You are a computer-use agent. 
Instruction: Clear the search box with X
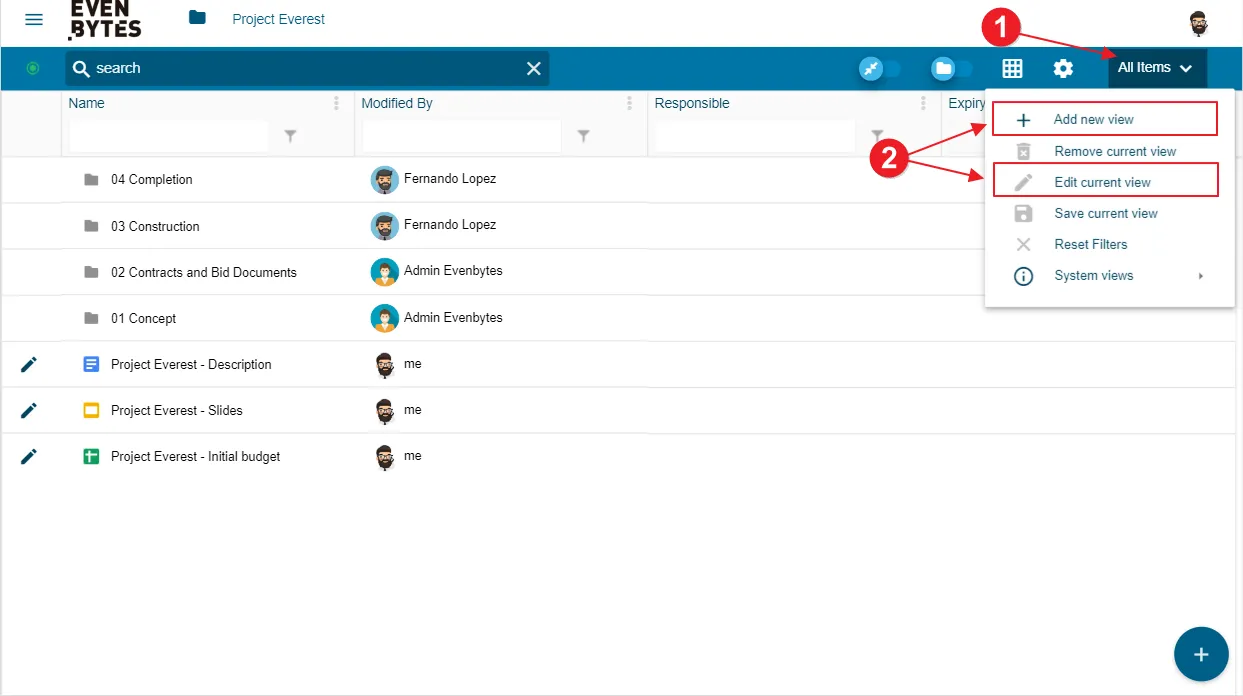(x=534, y=68)
